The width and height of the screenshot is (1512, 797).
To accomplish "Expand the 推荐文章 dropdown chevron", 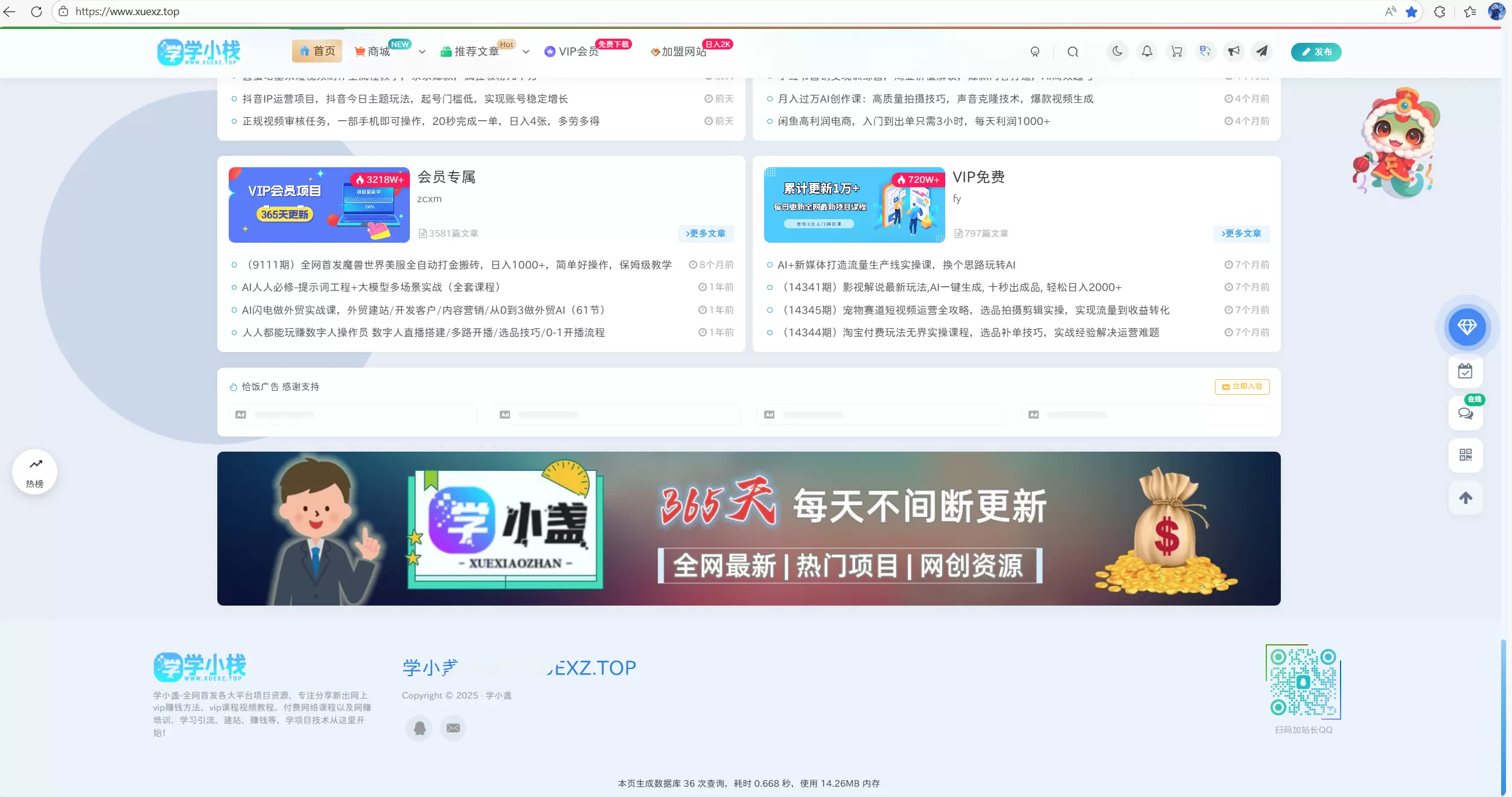I will [x=526, y=52].
